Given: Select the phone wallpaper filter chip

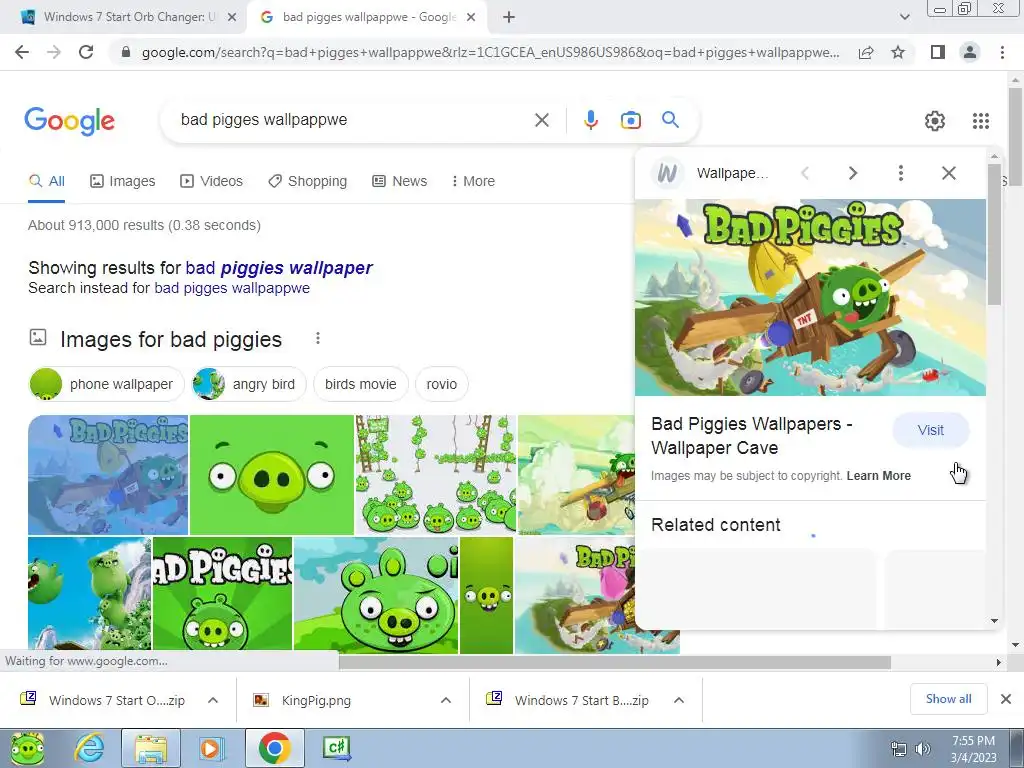Looking at the screenshot, I should 106,384.
